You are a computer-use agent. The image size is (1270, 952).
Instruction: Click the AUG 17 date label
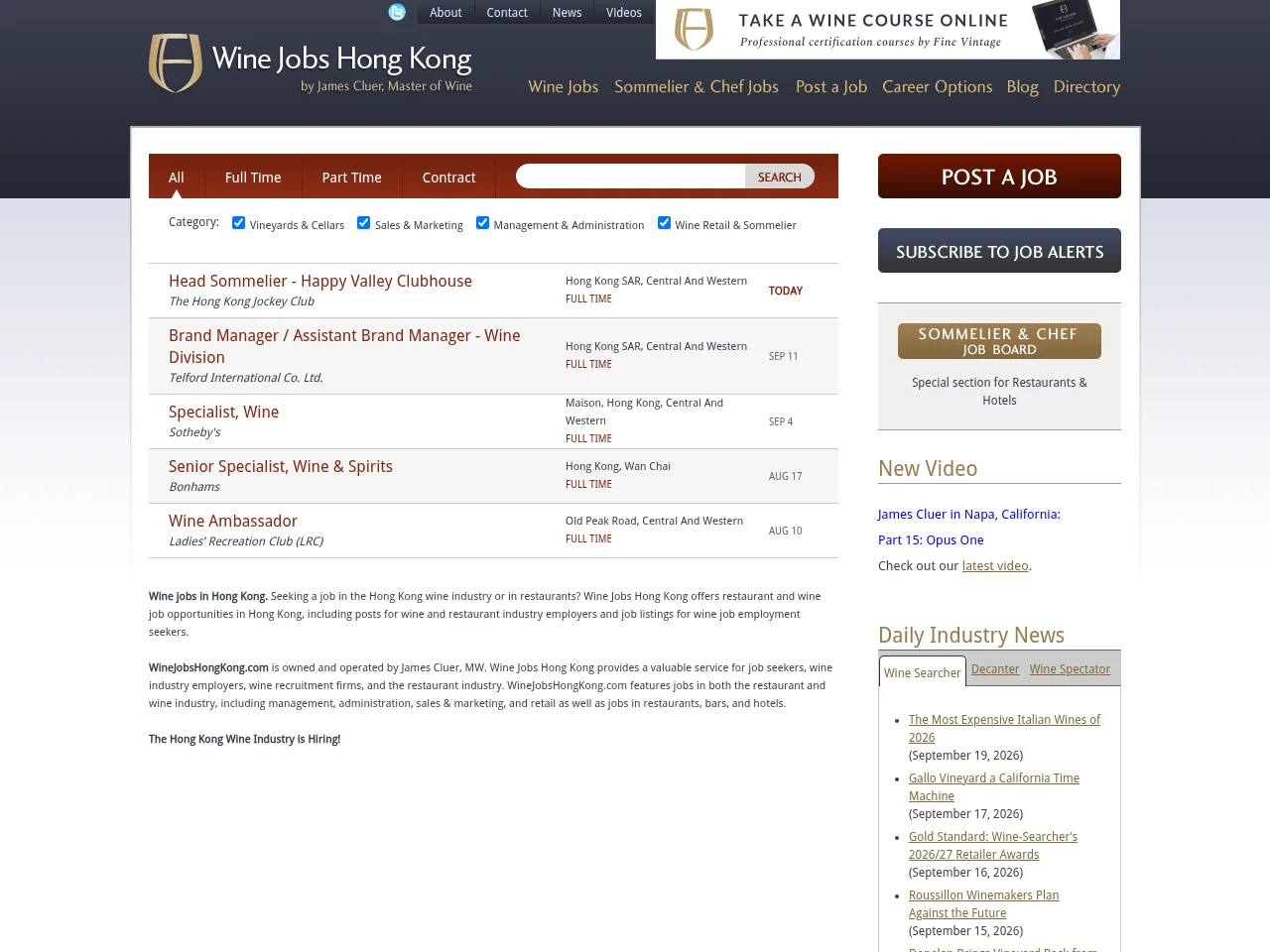[786, 476]
